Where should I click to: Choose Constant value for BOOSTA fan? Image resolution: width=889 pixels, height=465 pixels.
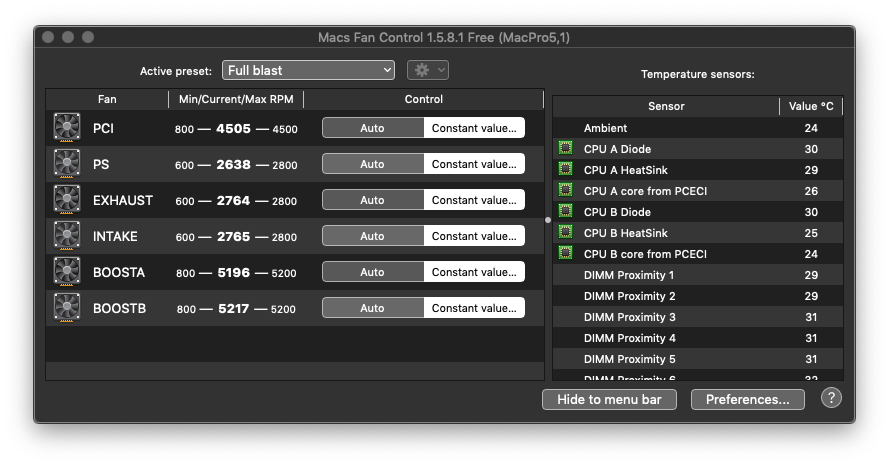point(474,272)
